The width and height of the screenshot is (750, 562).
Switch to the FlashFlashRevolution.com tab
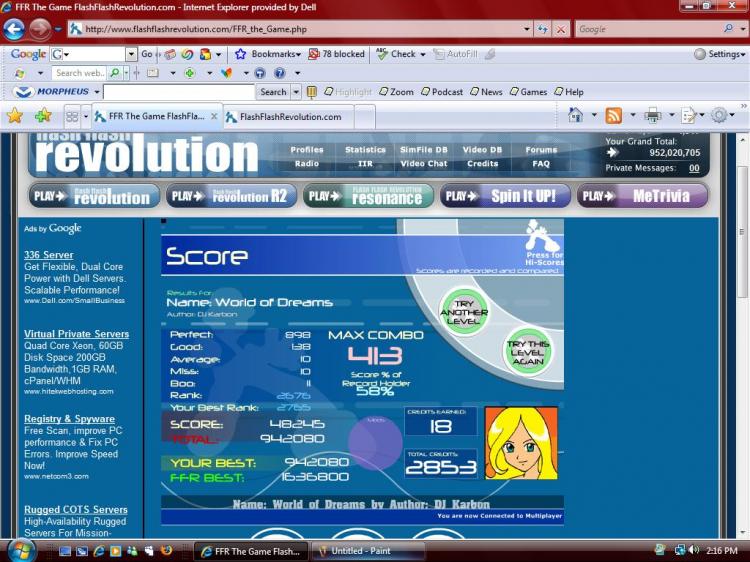(x=290, y=117)
